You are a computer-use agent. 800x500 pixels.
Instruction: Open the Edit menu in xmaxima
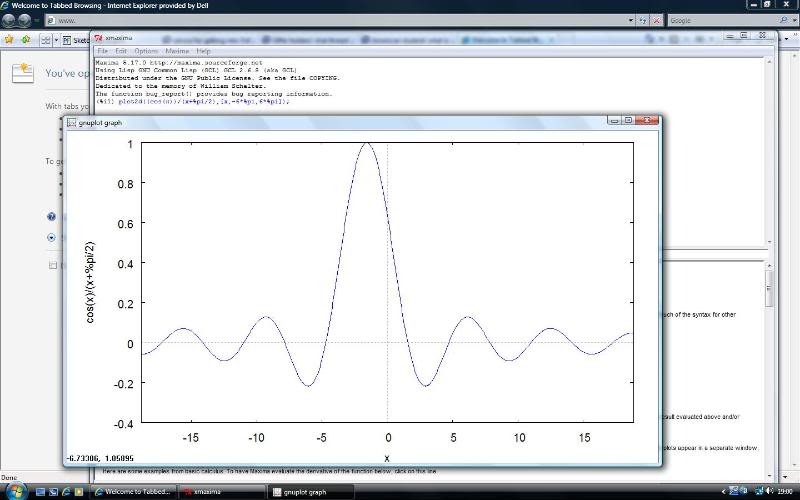point(121,51)
